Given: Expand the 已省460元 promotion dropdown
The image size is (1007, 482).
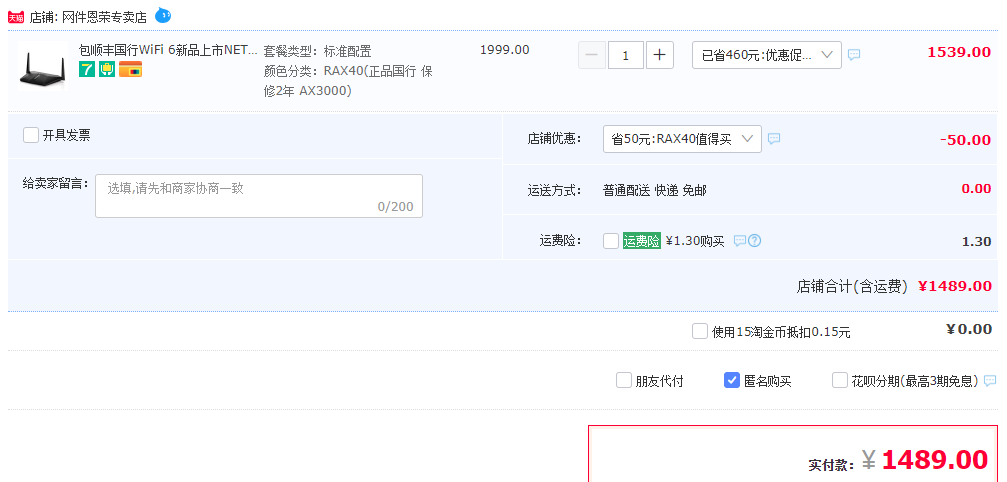Looking at the screenshot, I should pos(767,55).
